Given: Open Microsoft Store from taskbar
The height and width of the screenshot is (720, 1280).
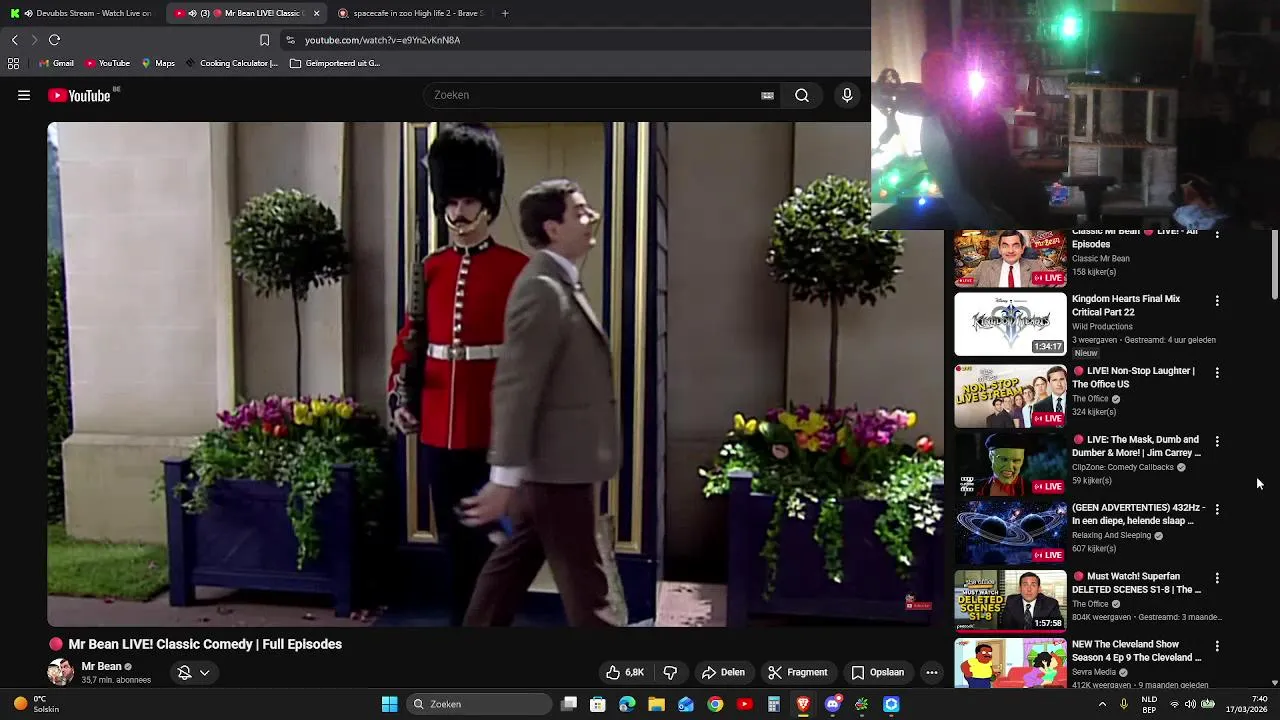Looking at the screenshot, I should pyautogui.click(x=598, y=704).
